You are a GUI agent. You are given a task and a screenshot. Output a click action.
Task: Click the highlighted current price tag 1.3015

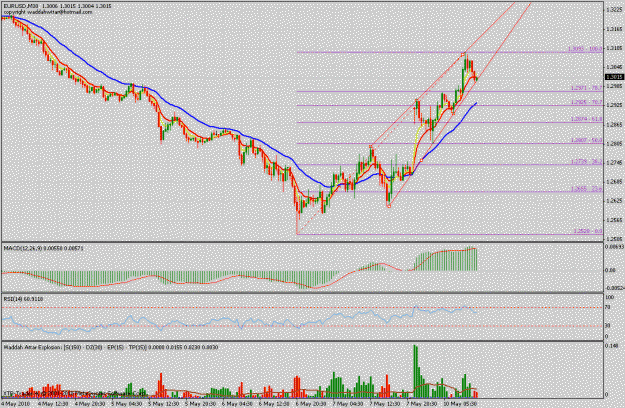pos(614,77)
